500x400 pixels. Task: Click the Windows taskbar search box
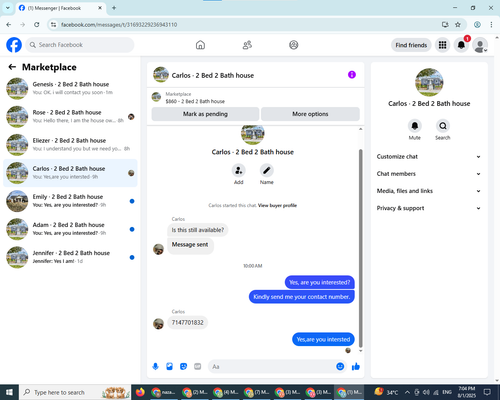[x=76, y=392]
